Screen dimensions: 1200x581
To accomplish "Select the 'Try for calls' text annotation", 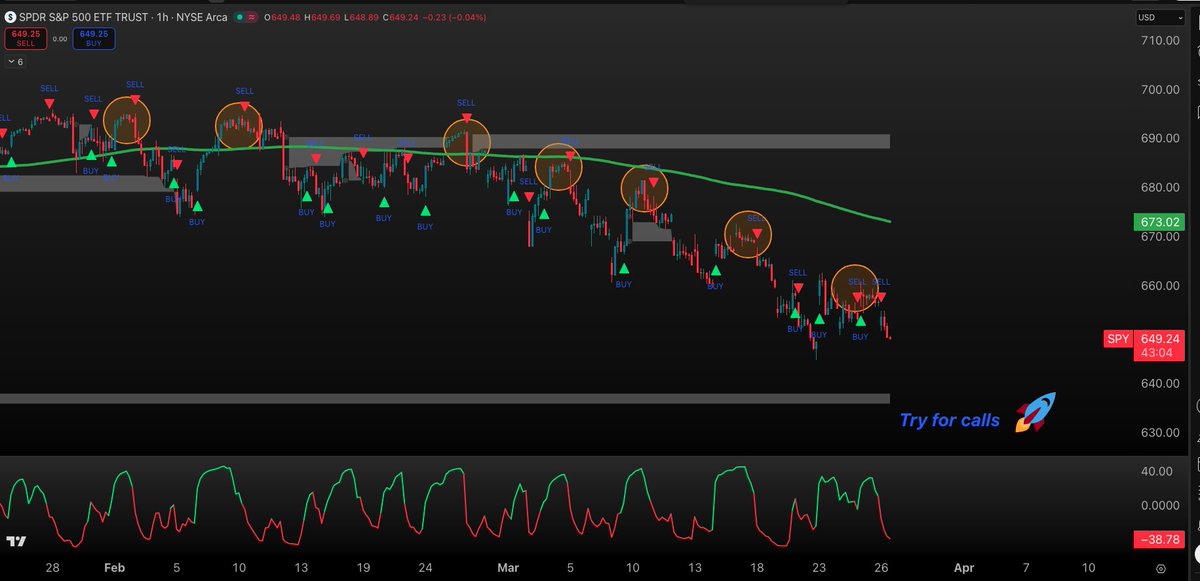I will pyautogui.click(x=949, y=421).
